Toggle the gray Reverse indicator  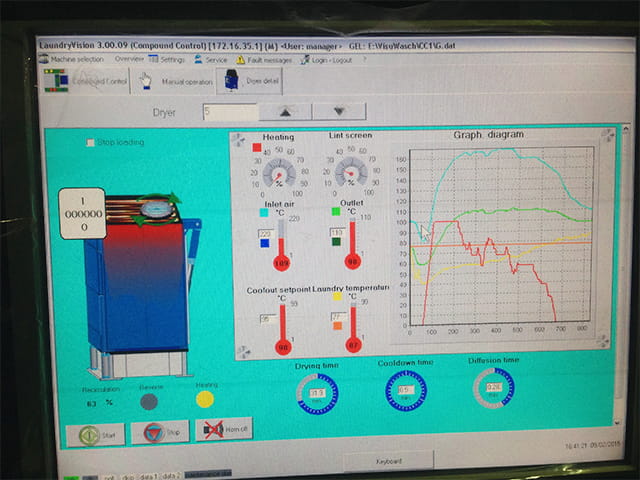(149, 400)
